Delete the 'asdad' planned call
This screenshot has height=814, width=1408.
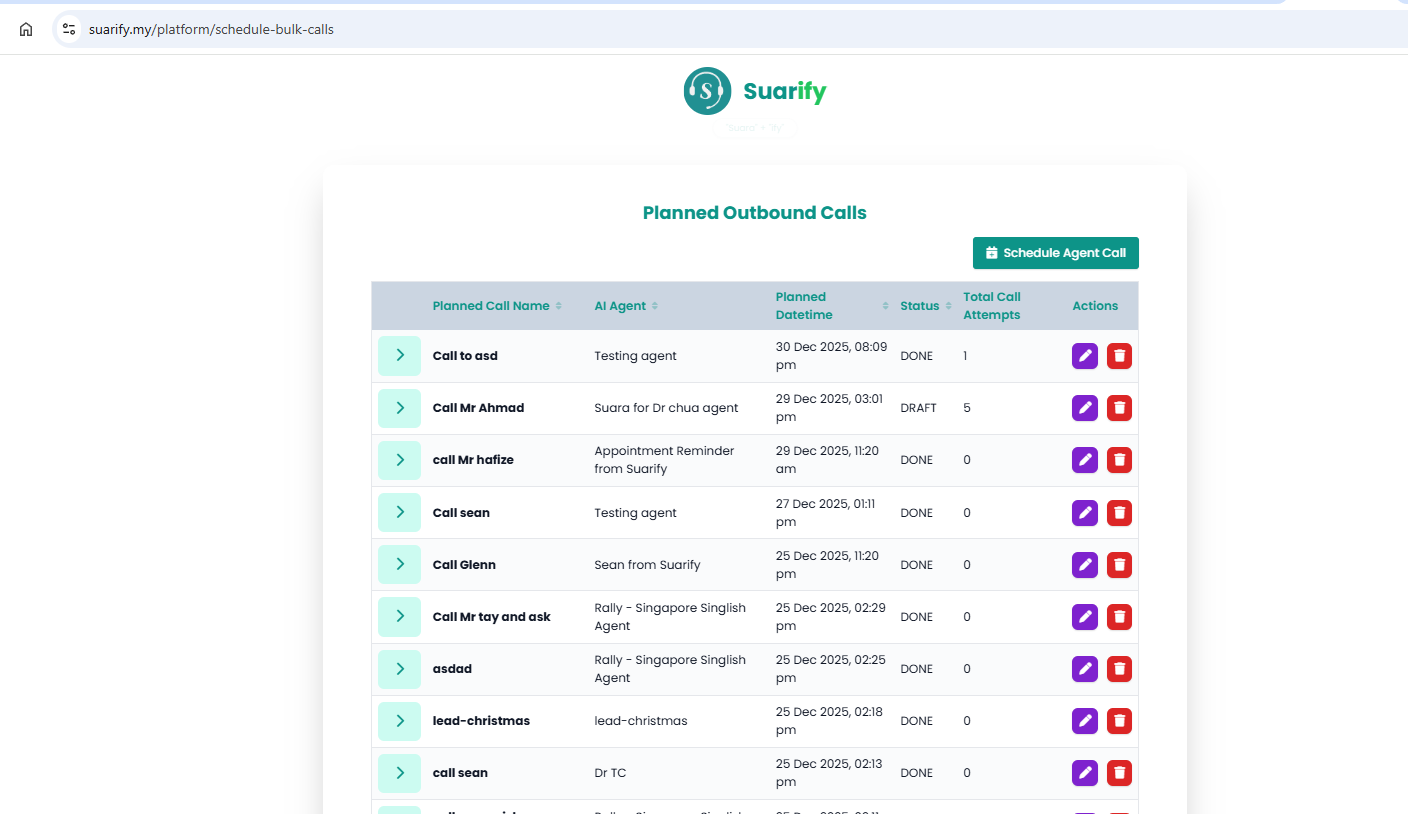1119,669
